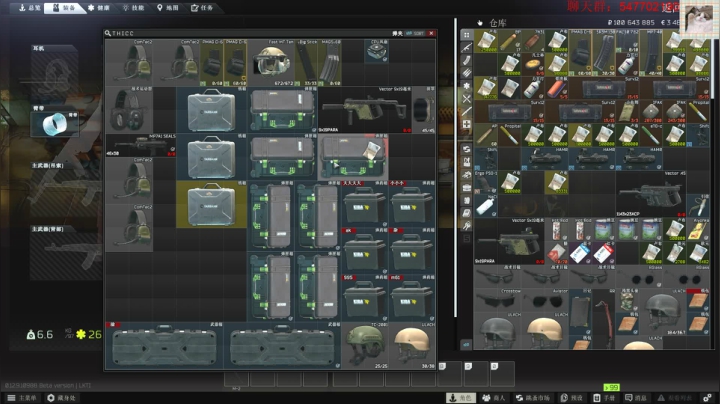Image resolution: width=720 pixels, height=404 pixels.
Task: Open the 角色 character screen
Action: (461, 398)
